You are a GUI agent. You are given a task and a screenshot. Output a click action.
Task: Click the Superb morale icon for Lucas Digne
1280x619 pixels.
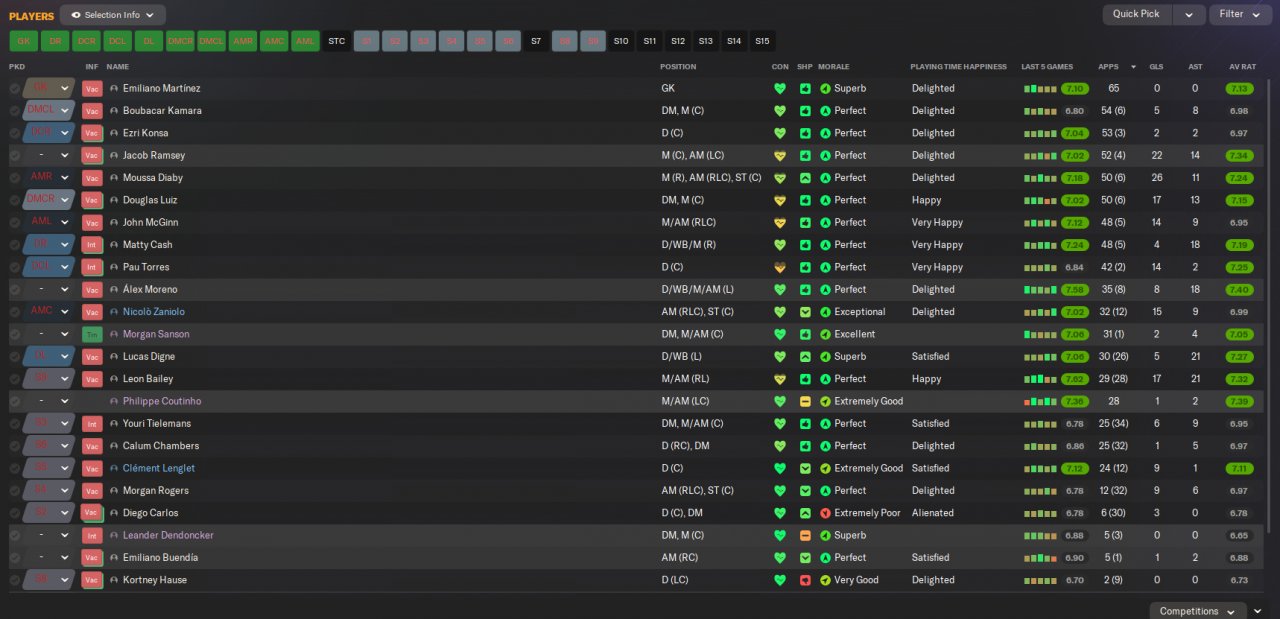(825, 357)
